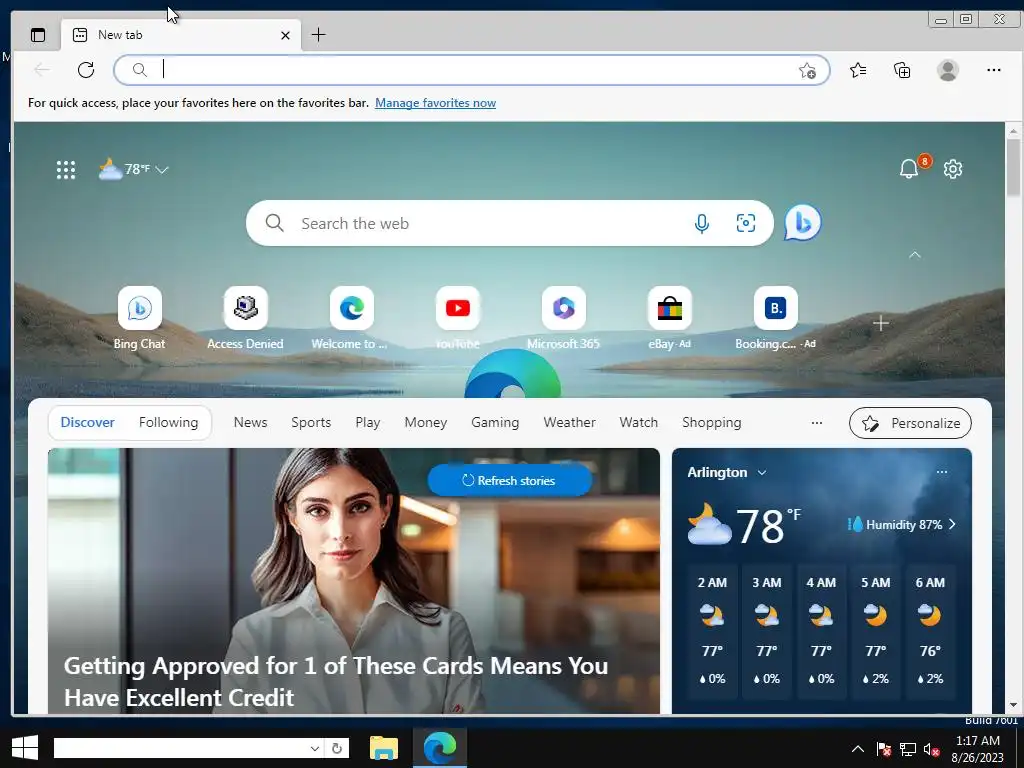
Task: Click inside the address bar
Action: [x=472, y=70]
